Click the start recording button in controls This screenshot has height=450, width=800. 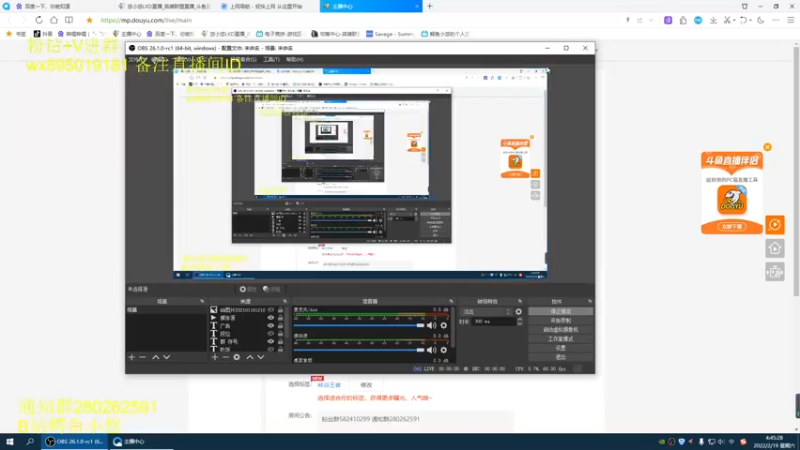click(561, 320)
